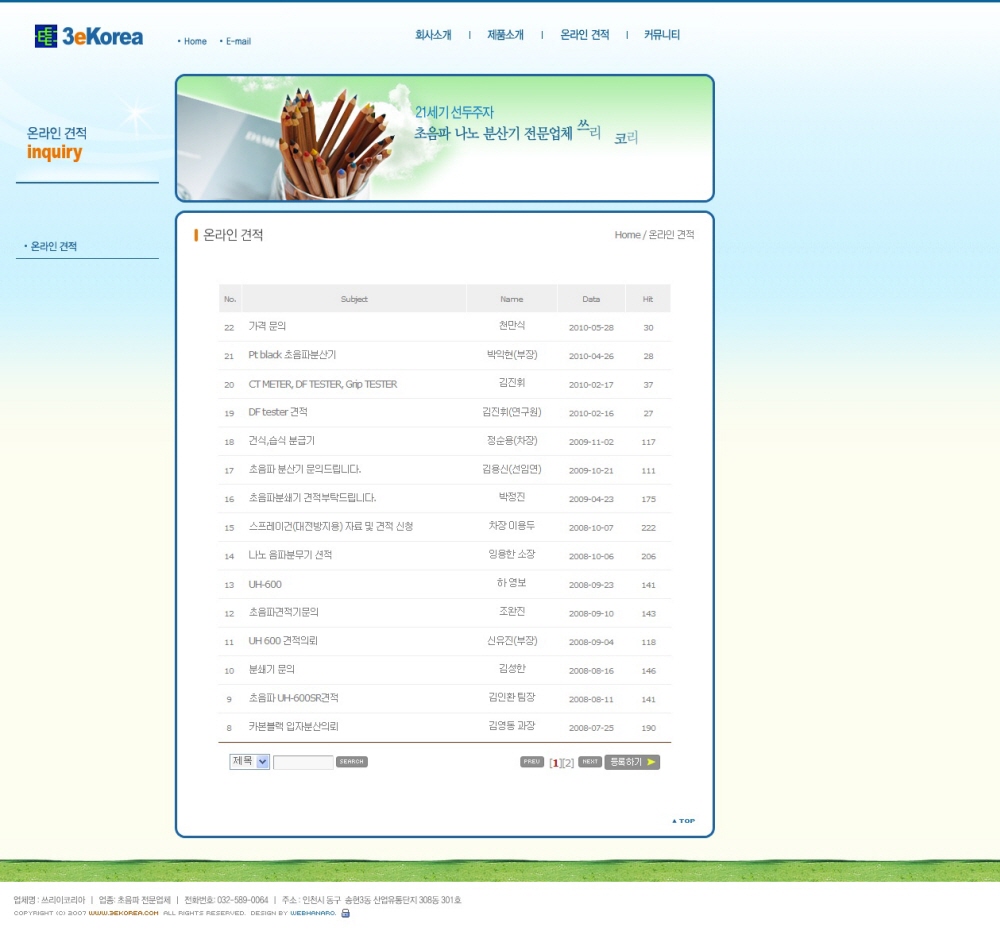Open the post titled UH-600
Viewport: 1000px width, 941px height.
pos(265,584)
